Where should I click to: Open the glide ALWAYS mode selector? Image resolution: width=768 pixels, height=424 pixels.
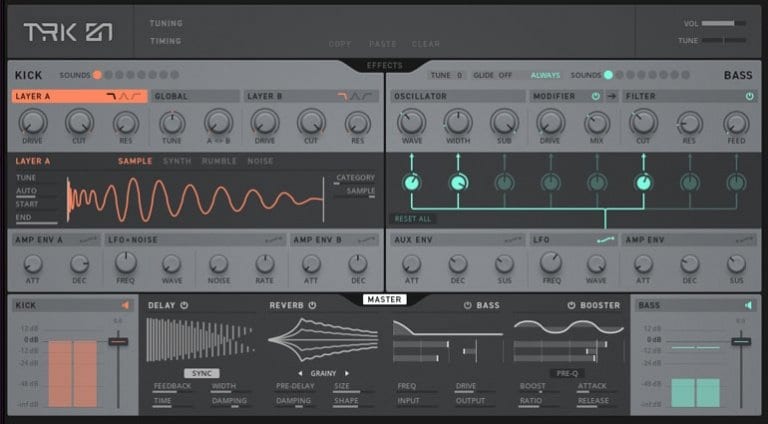click(545, 75)
